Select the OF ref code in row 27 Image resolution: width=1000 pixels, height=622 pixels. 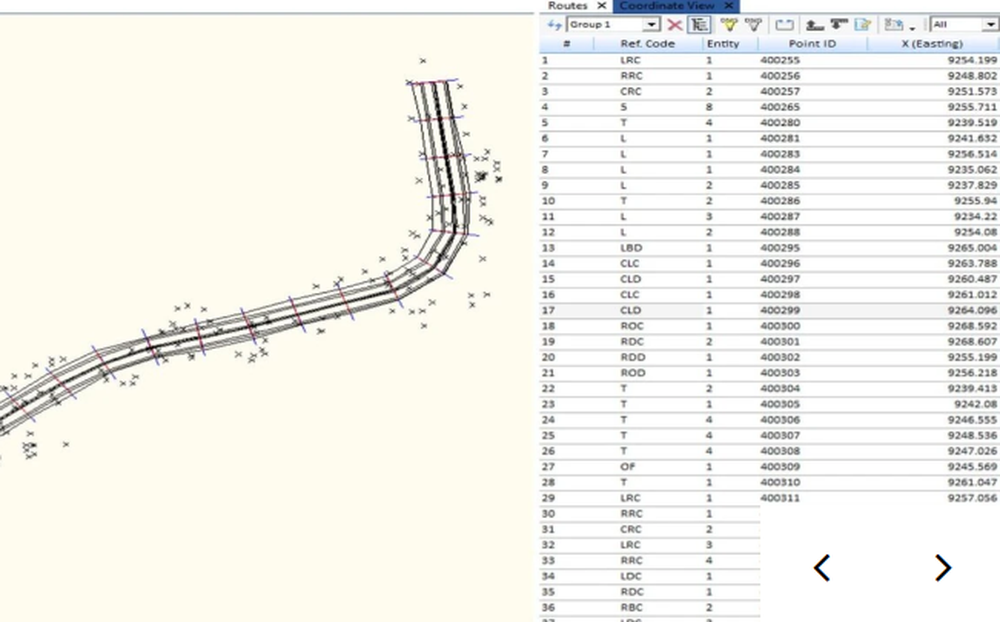click(628, 466)
